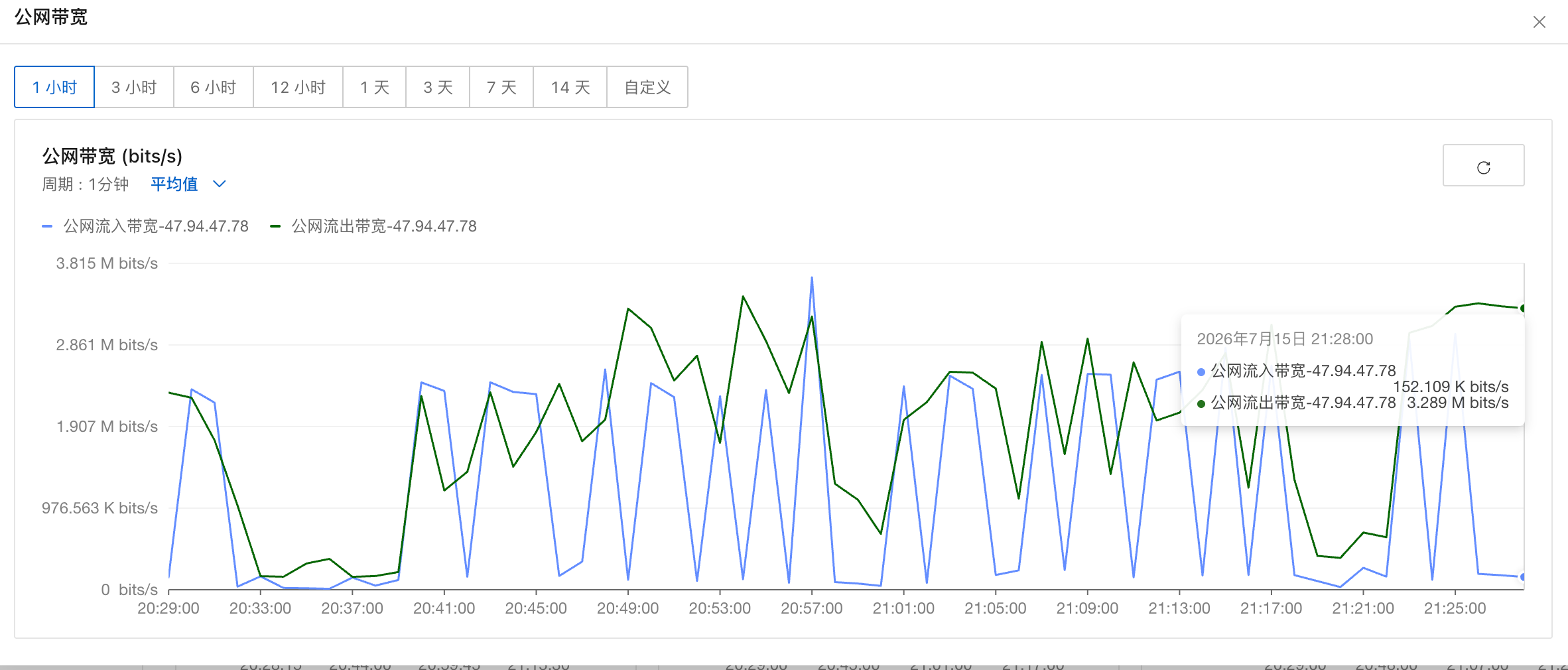Select the 7 天 time range
This screenshot has height=670, width=1568.
(501, 87)
